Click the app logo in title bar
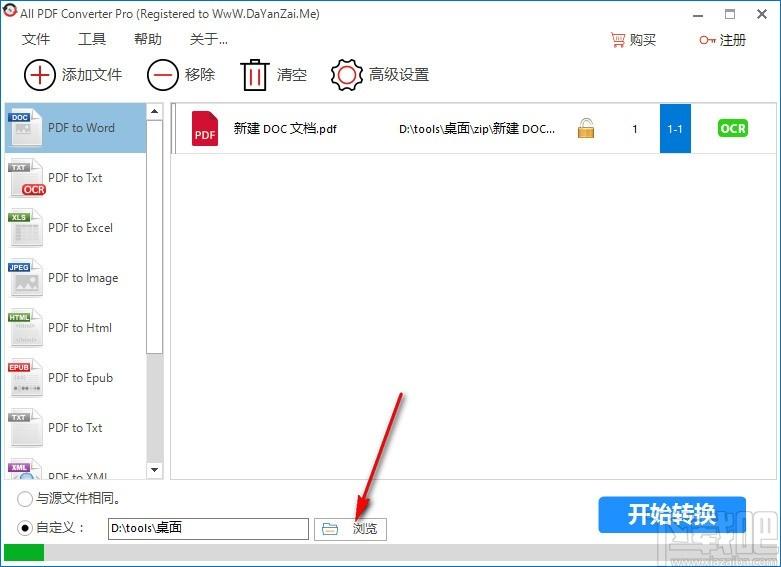Viewport: 781px width, 567px height. (x=10, y=11)
